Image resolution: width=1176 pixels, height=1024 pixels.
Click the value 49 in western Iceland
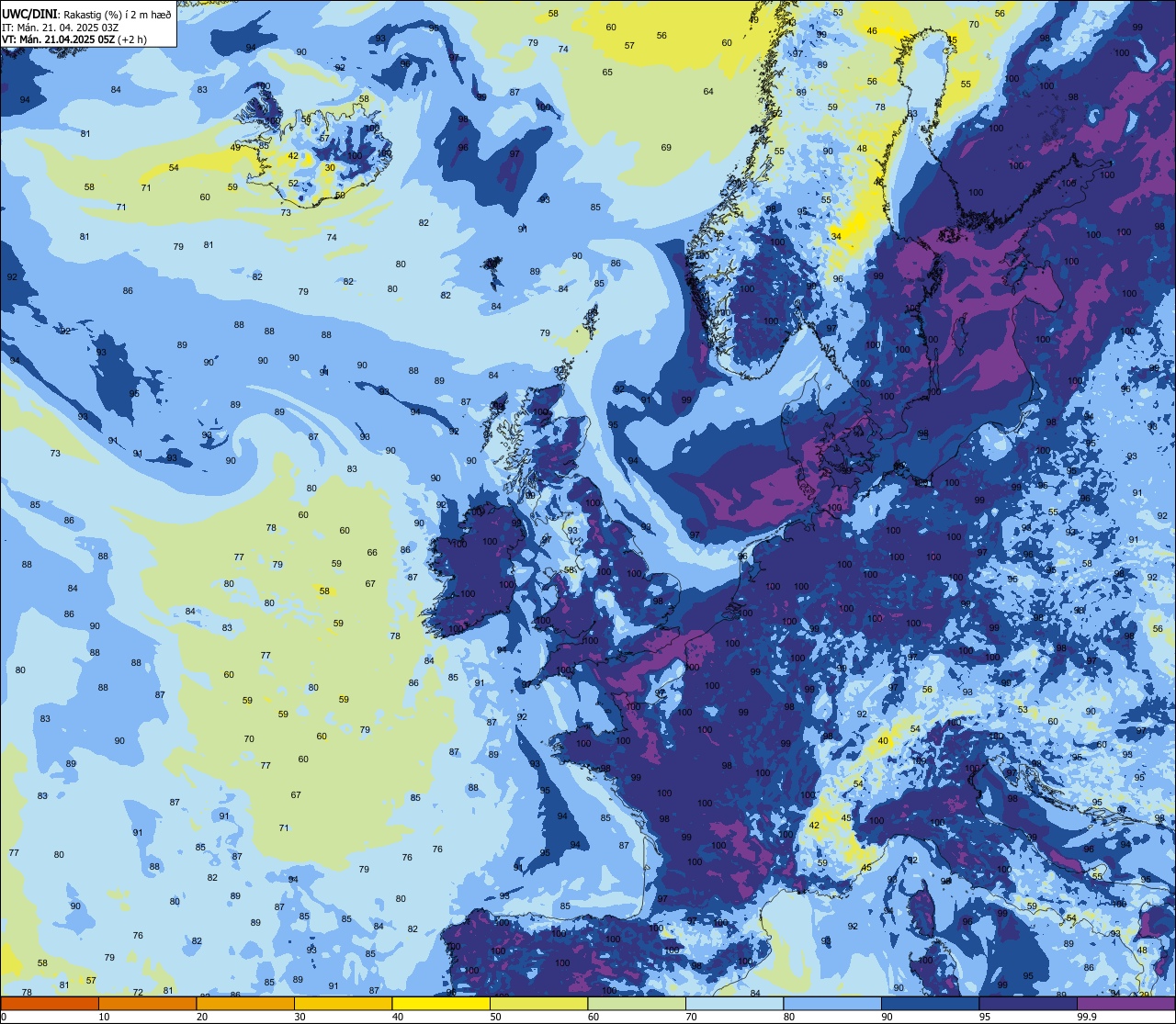pyautogui.click(x=235, y=147)
